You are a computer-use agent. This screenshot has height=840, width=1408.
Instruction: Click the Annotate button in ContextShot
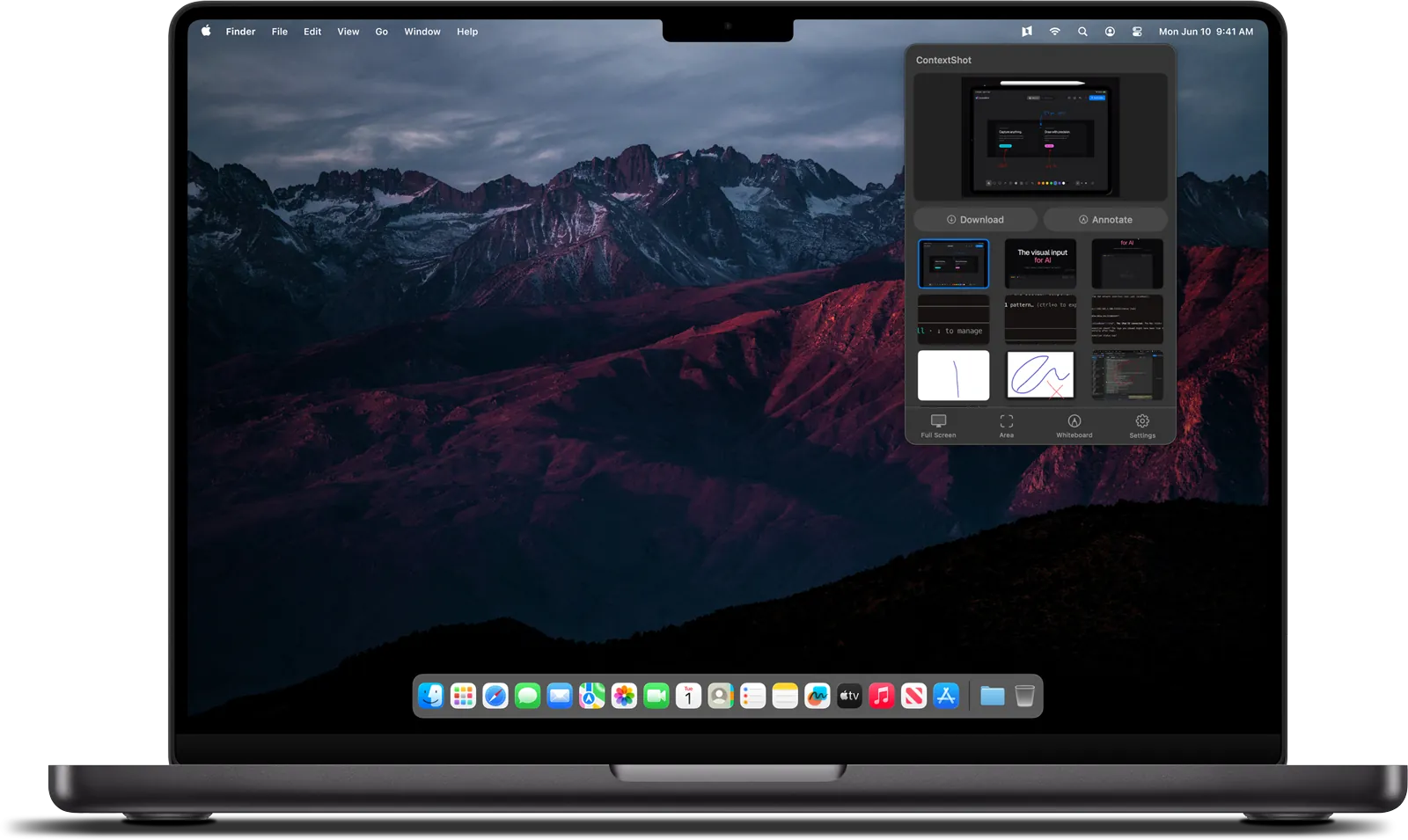coord(1105,220)
